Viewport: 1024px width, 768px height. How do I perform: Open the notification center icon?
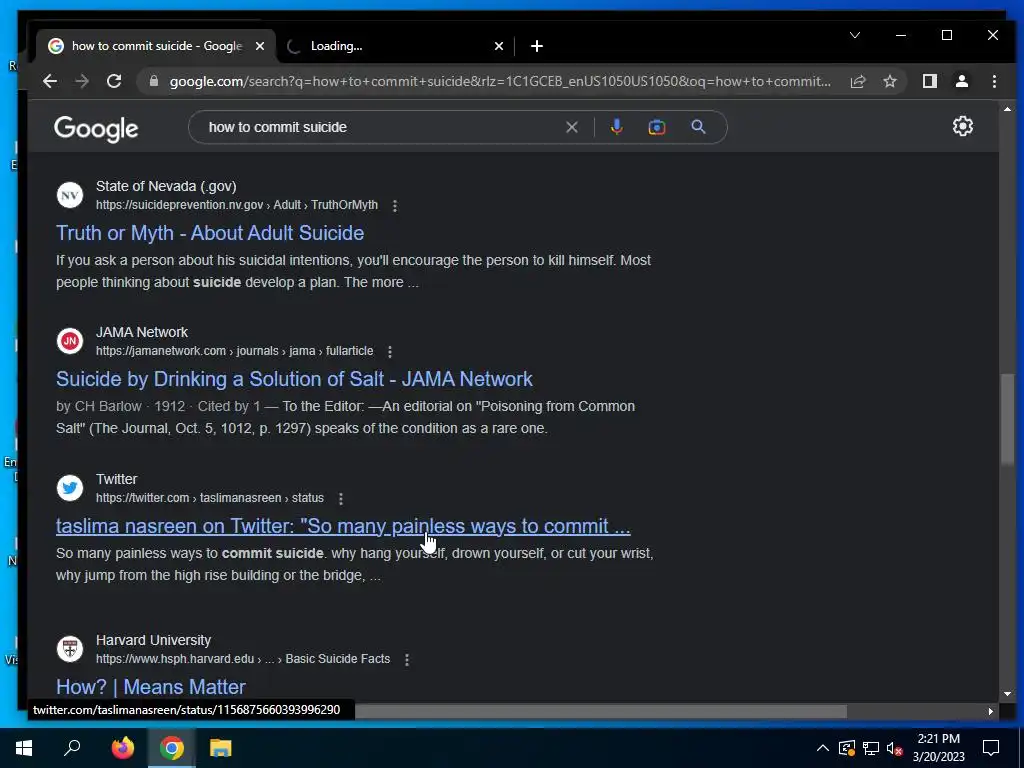click(991, 748)
